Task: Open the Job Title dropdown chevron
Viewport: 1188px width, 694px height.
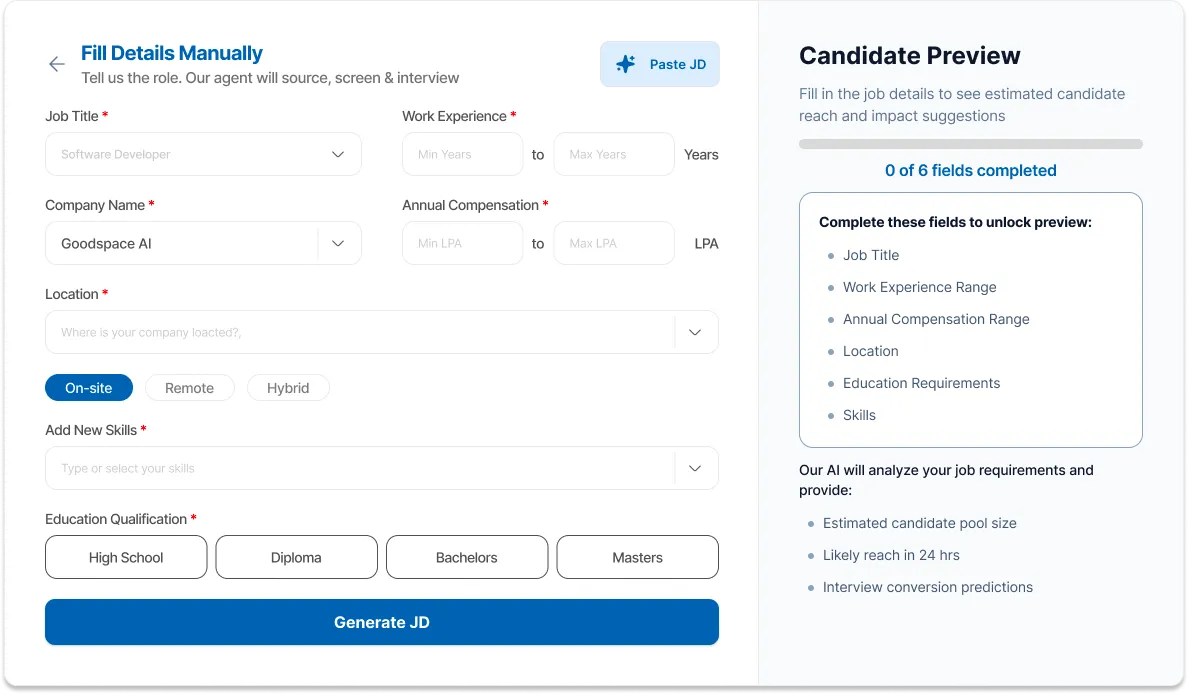Action: point(338,155)
